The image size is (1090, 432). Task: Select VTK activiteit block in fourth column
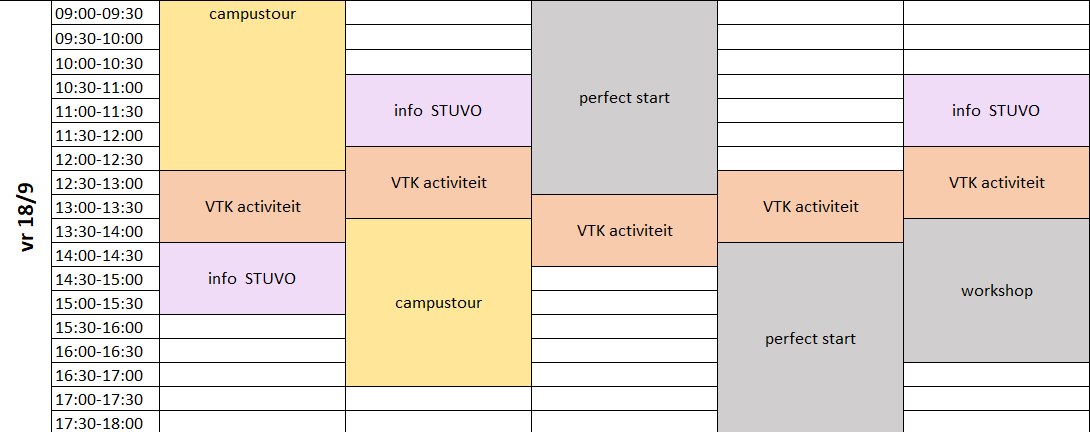tap(811, 207)
